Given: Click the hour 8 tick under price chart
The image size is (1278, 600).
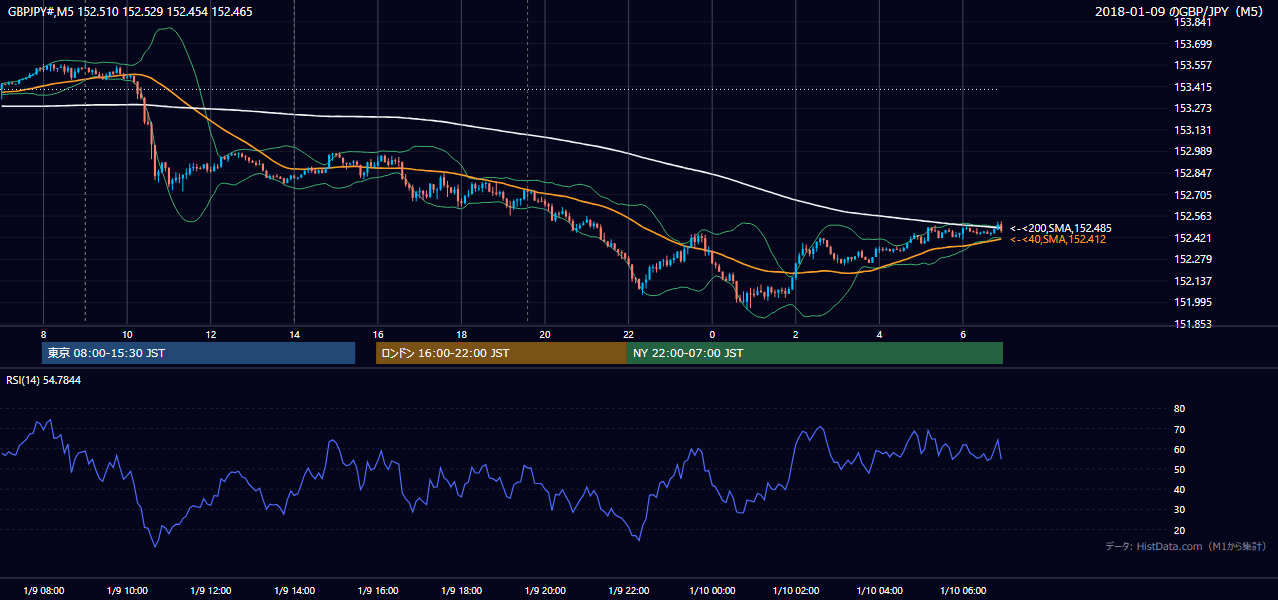Looking at the screenshot, I should (x=43, y=334).
